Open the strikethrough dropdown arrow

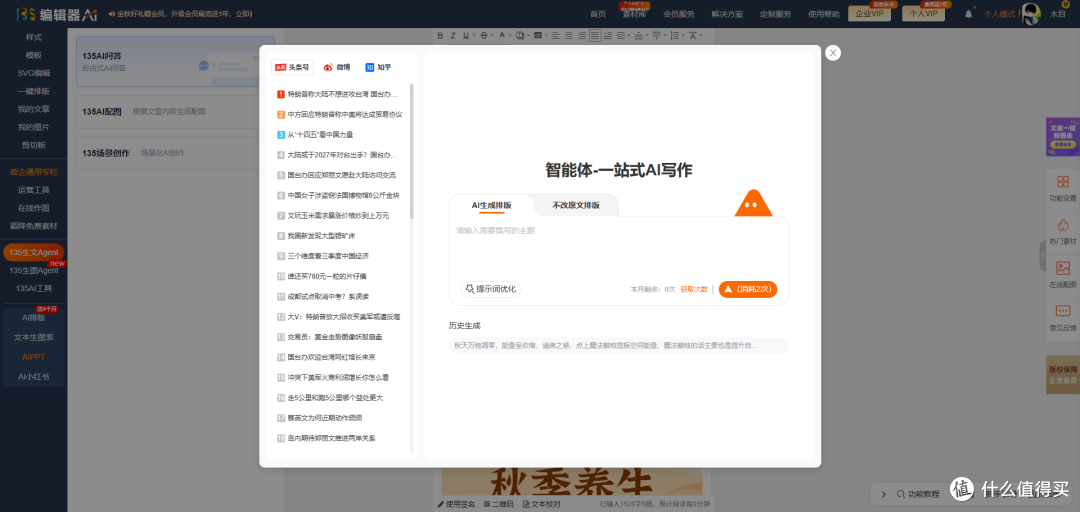(490, 35)
